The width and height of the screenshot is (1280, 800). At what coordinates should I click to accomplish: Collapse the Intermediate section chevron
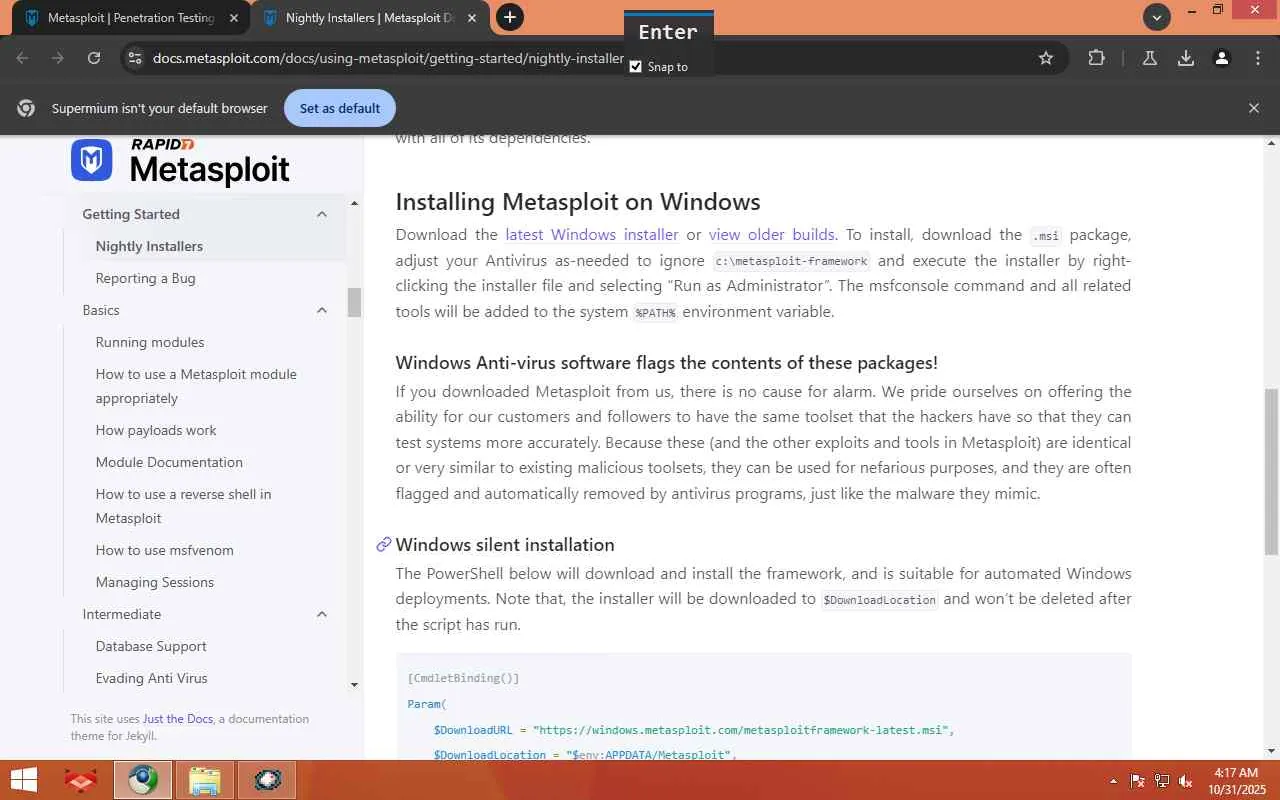[x=322, y=614]
